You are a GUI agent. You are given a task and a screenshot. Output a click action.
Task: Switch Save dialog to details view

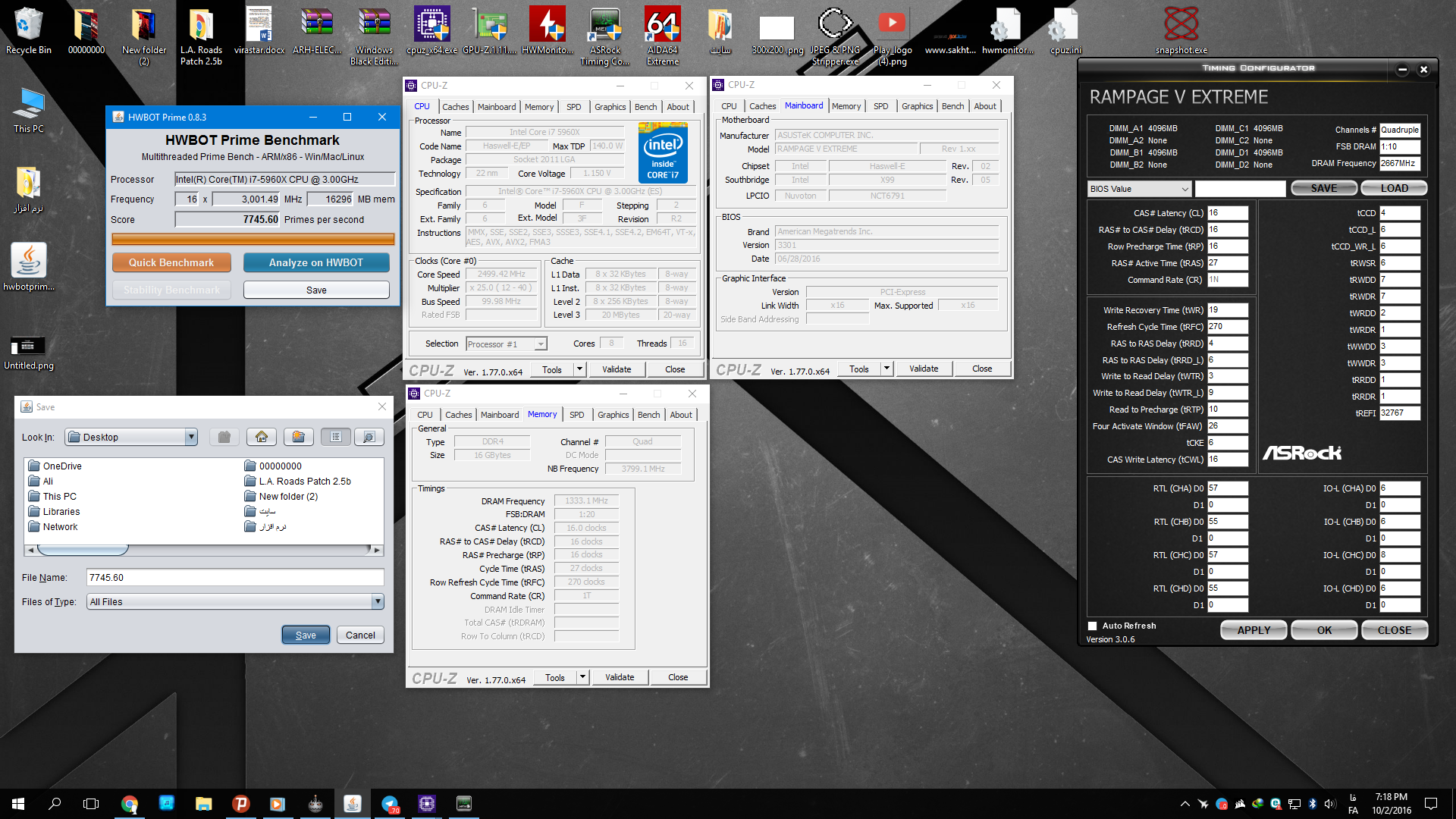click(x=369, y=437)
